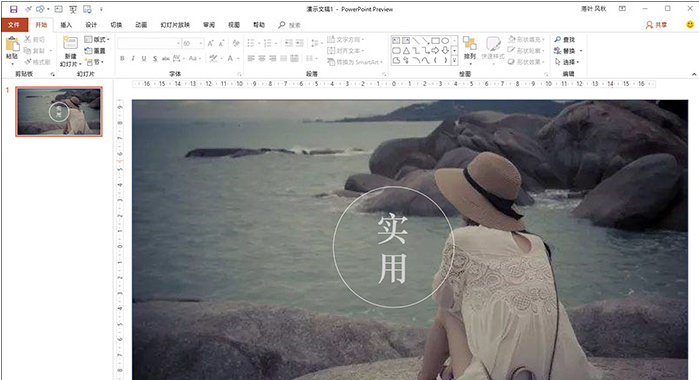Switch to the 动画 Animations tab

click(x=141, y=25)
